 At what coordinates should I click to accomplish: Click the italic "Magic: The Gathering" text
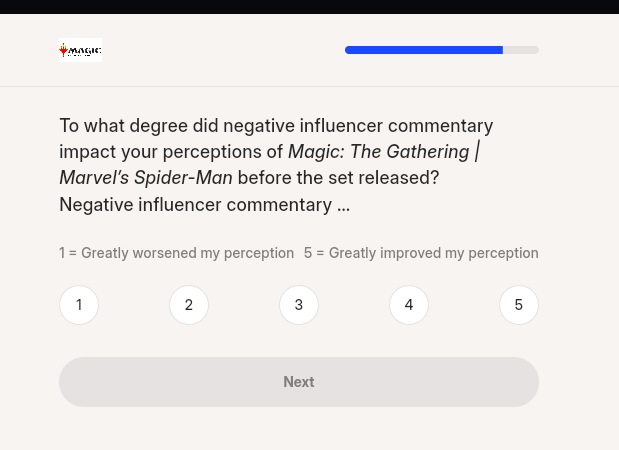(x=379, y=152)
